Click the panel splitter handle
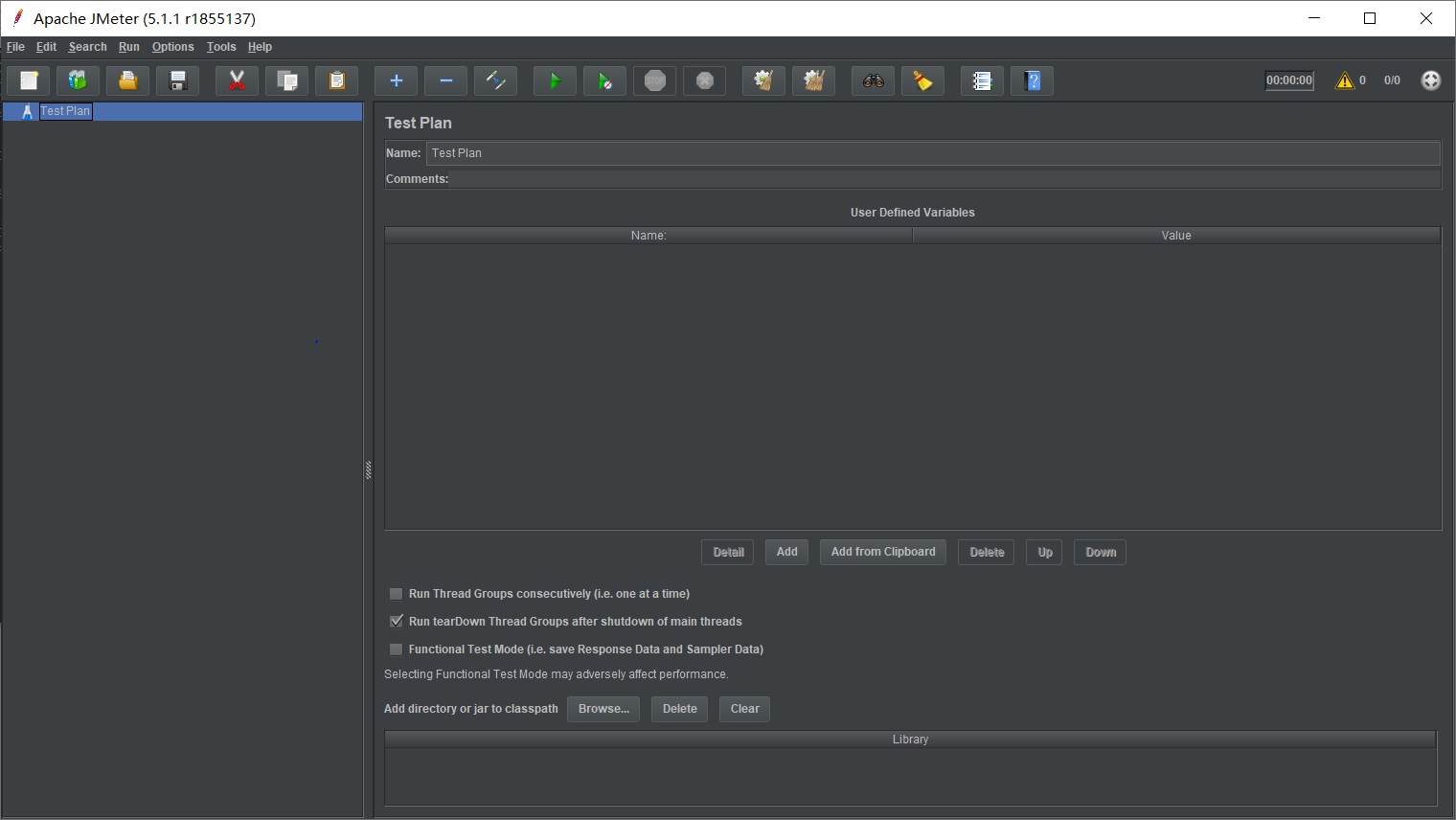 pos(368,470)
